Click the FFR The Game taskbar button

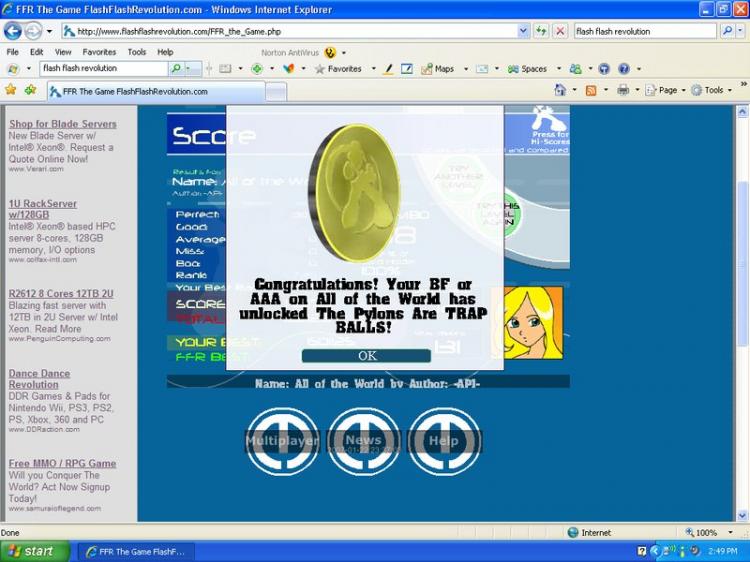(136, 551)
